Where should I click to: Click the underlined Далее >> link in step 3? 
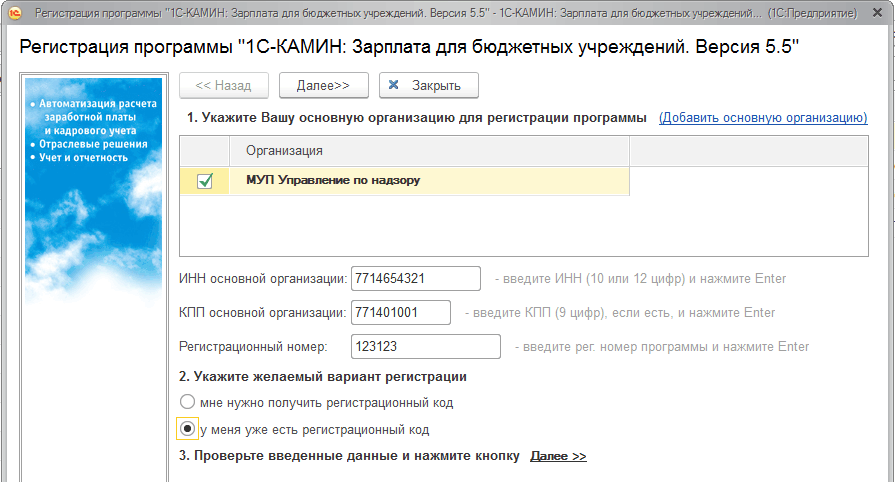558,457
